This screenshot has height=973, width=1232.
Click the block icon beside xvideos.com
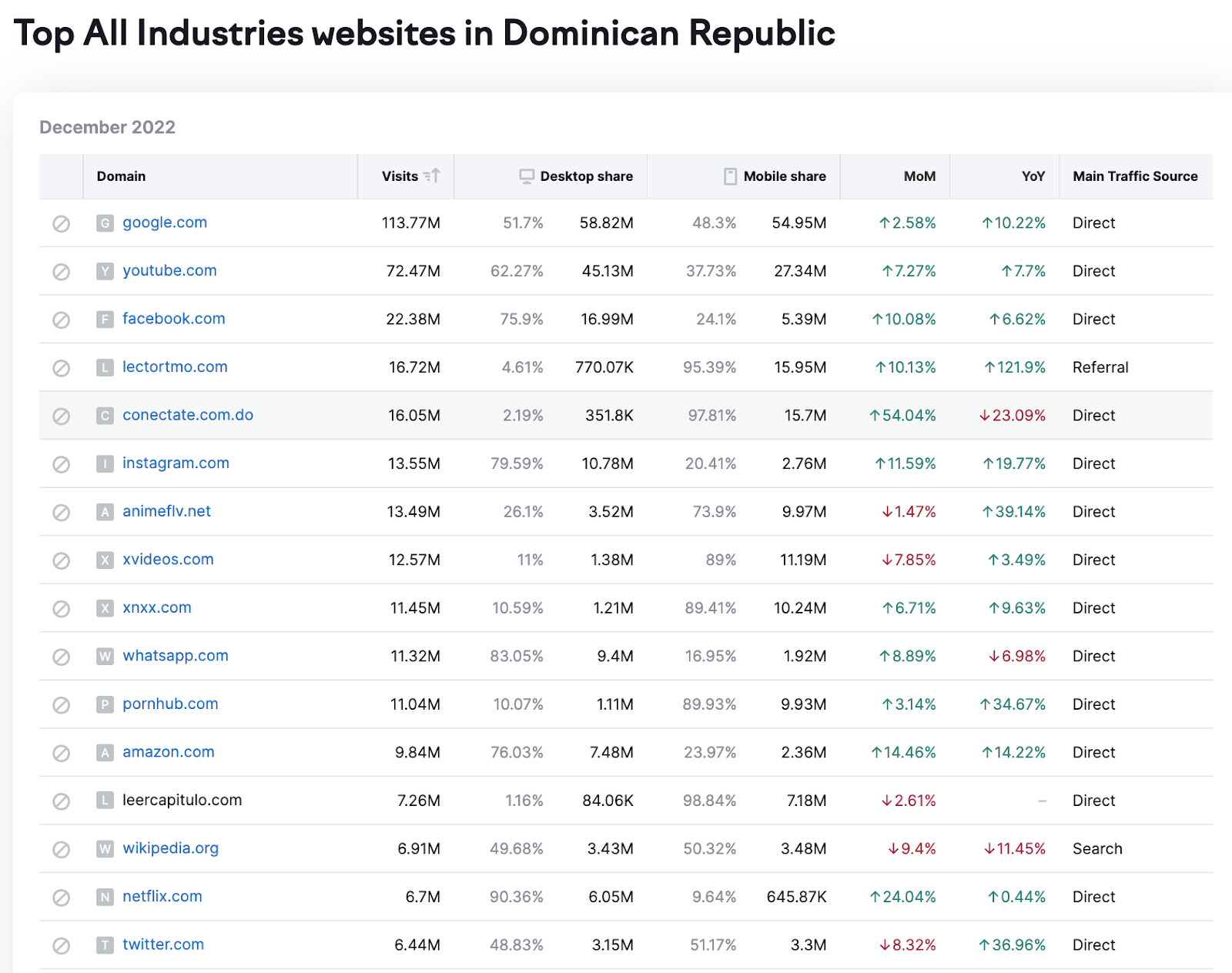click(61, 560)
